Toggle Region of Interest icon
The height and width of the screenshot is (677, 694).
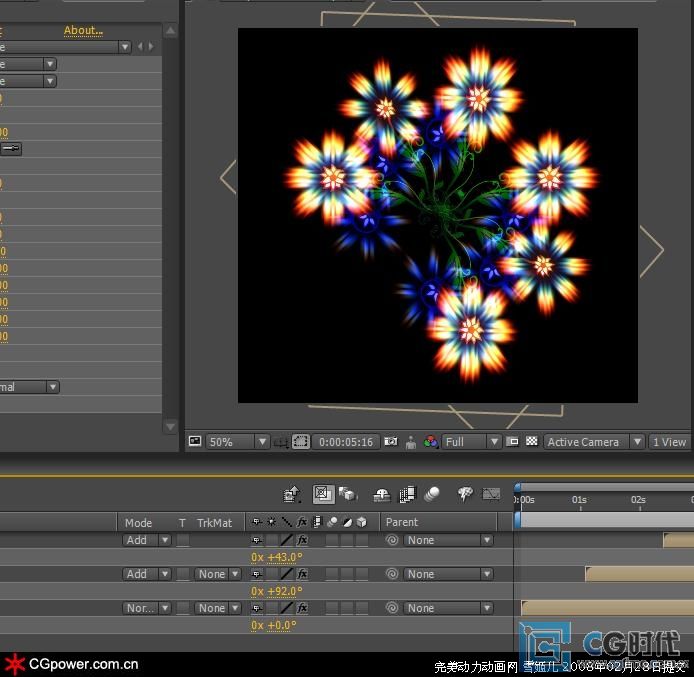coord(512,442)
